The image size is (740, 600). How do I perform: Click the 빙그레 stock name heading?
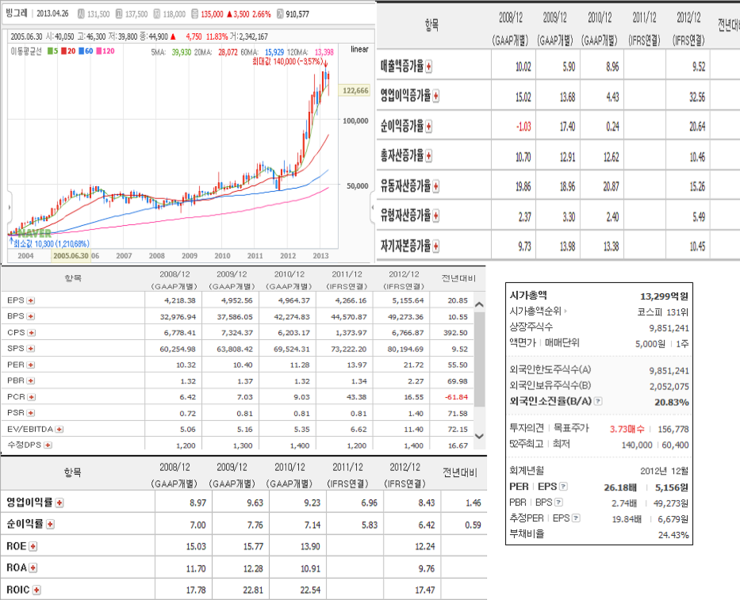tap(16, 13)
